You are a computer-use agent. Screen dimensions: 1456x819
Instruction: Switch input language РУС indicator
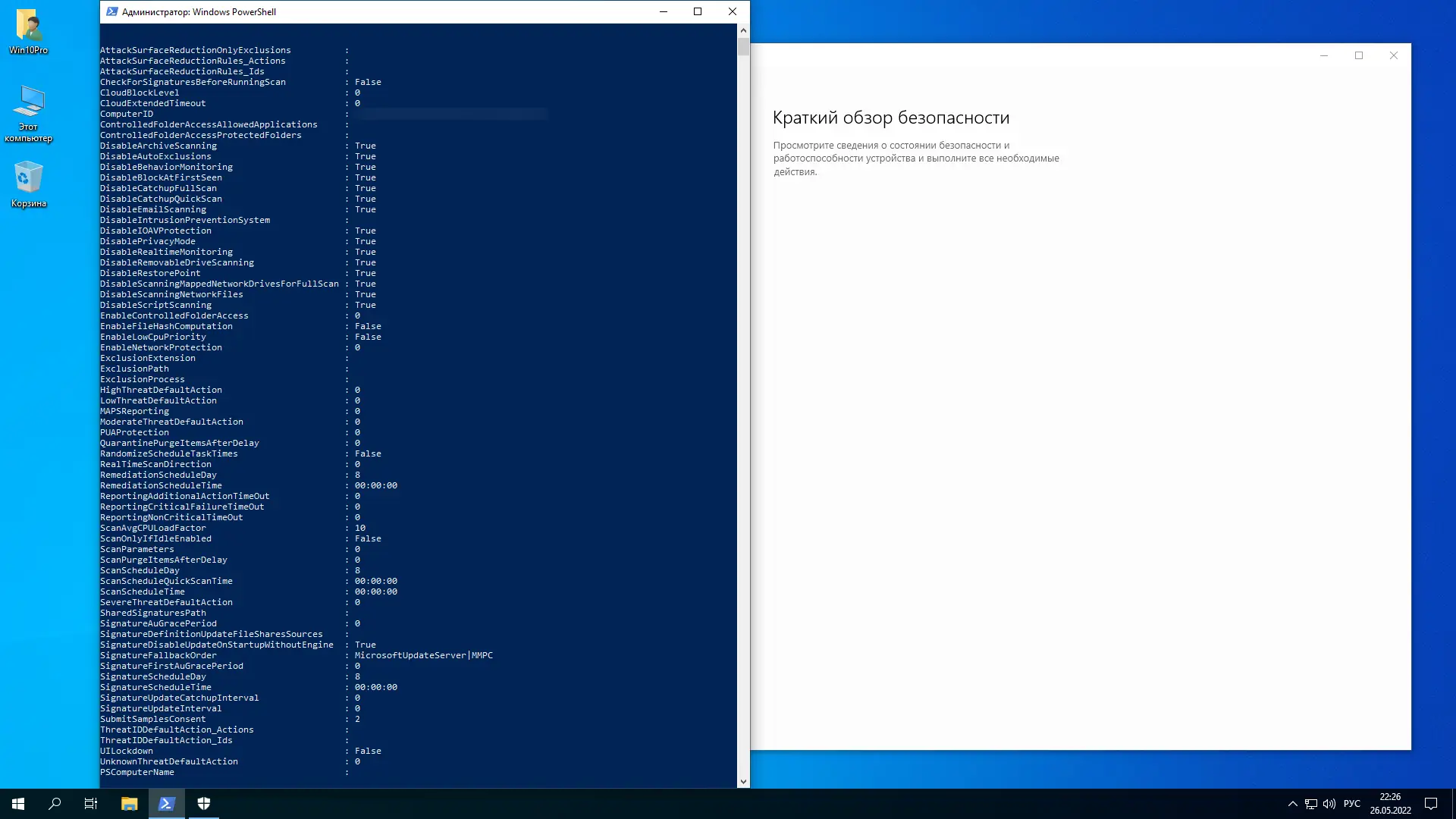(x=1351, y=804)
